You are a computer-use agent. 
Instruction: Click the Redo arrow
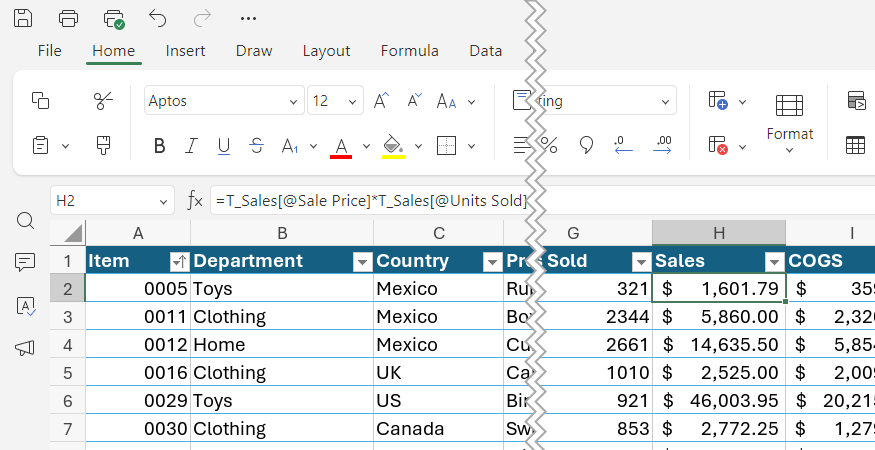coord(203,18)
